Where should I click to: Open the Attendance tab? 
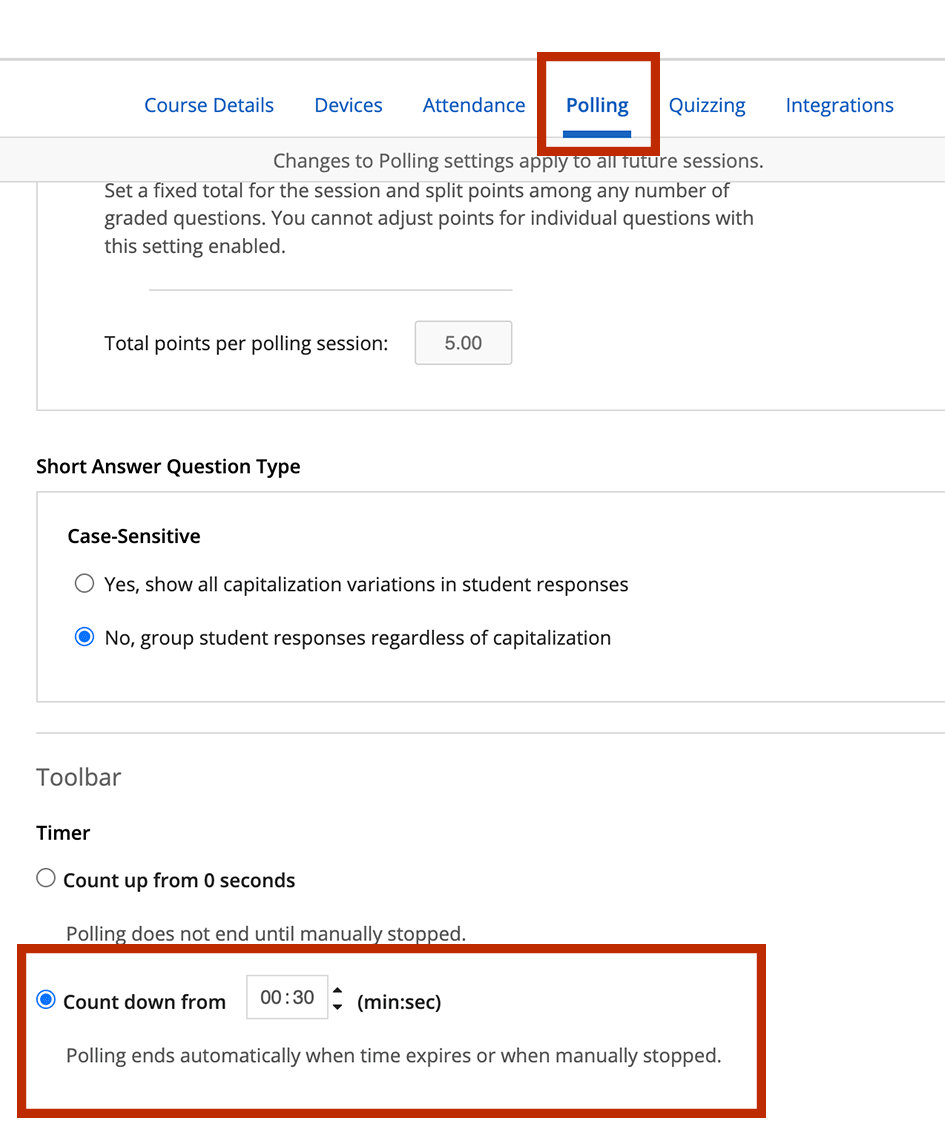pyautogui.click(x=474, y=106)
